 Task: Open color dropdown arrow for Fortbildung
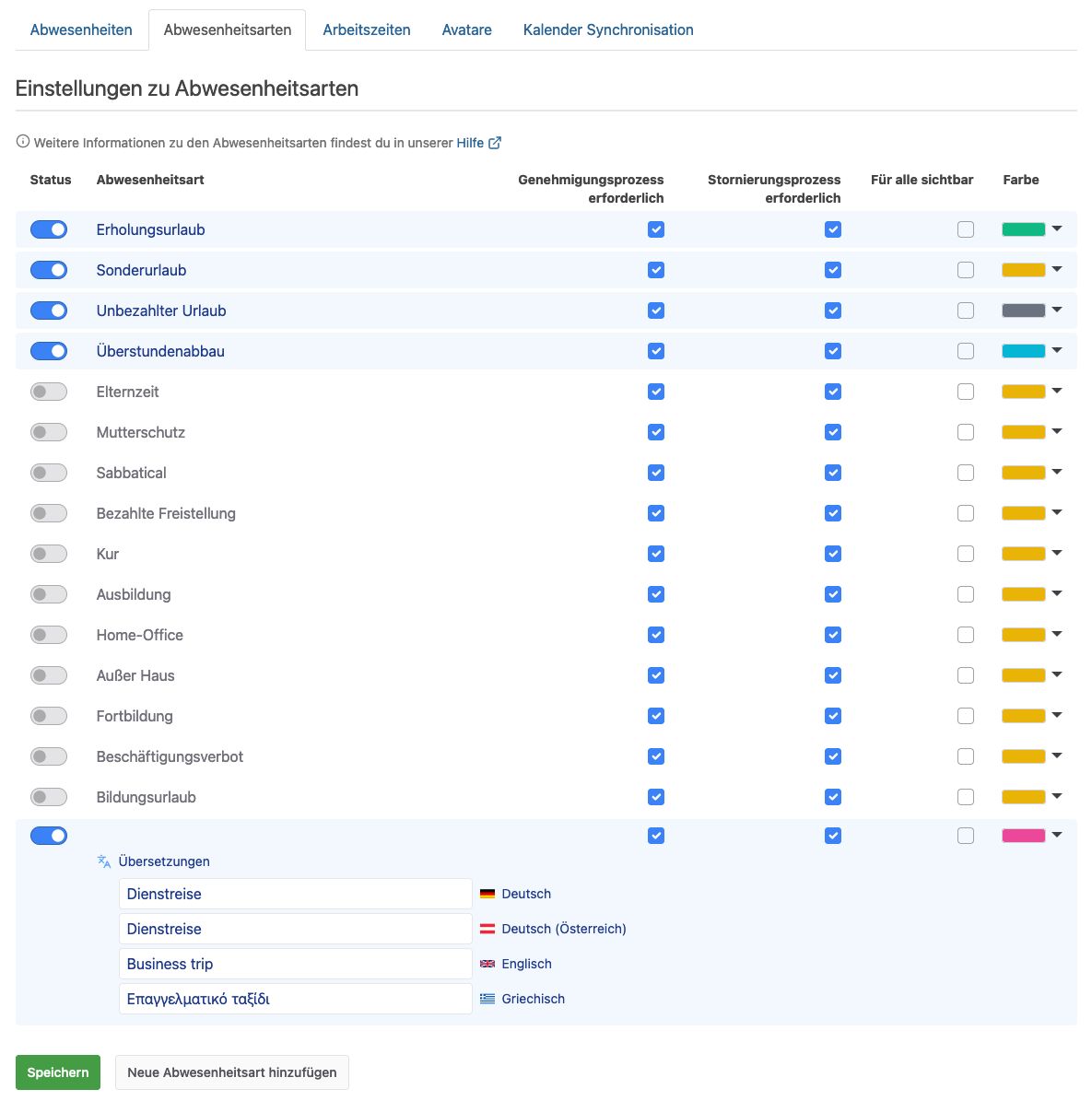tap(1057, 716)
